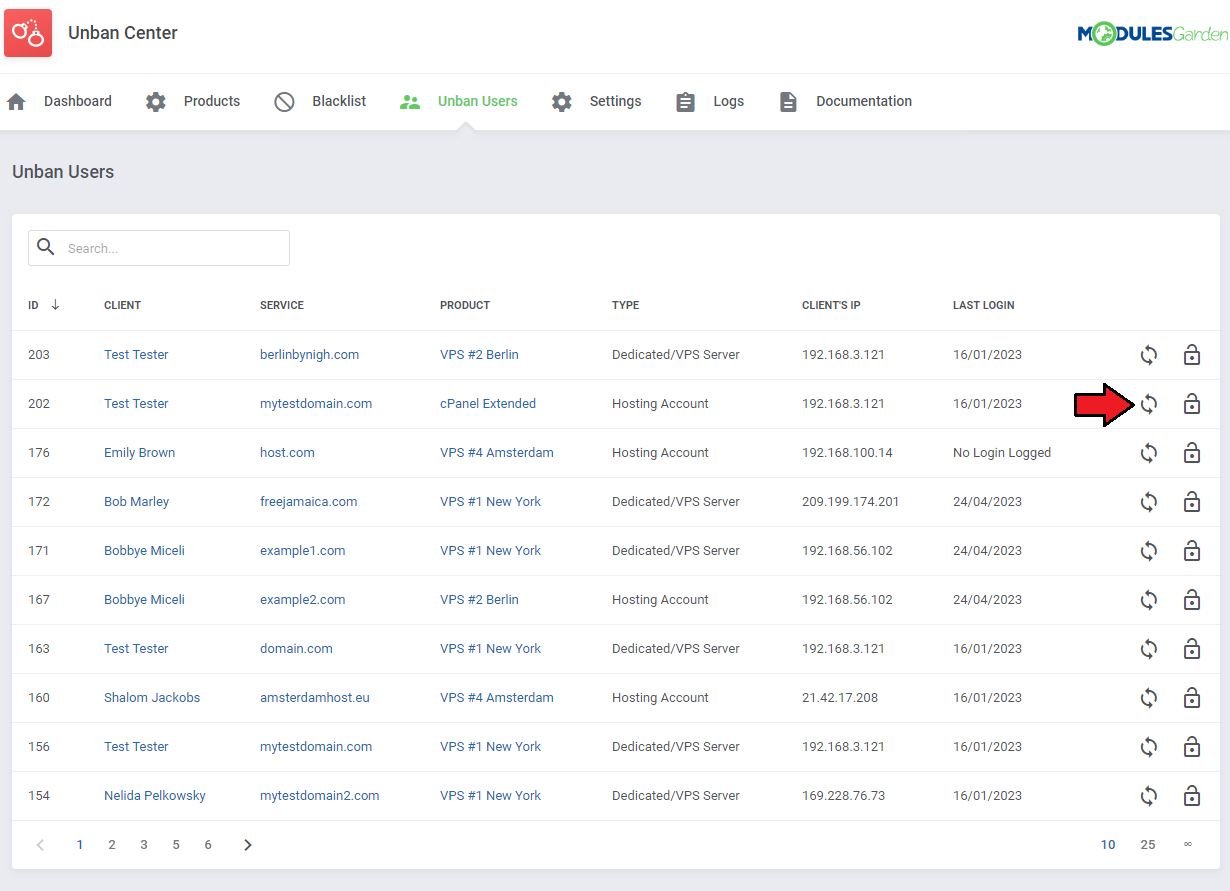Click refresh icon for Bob Marley row
Viewport: 1230px width, 891px height.
point(1149,502)
